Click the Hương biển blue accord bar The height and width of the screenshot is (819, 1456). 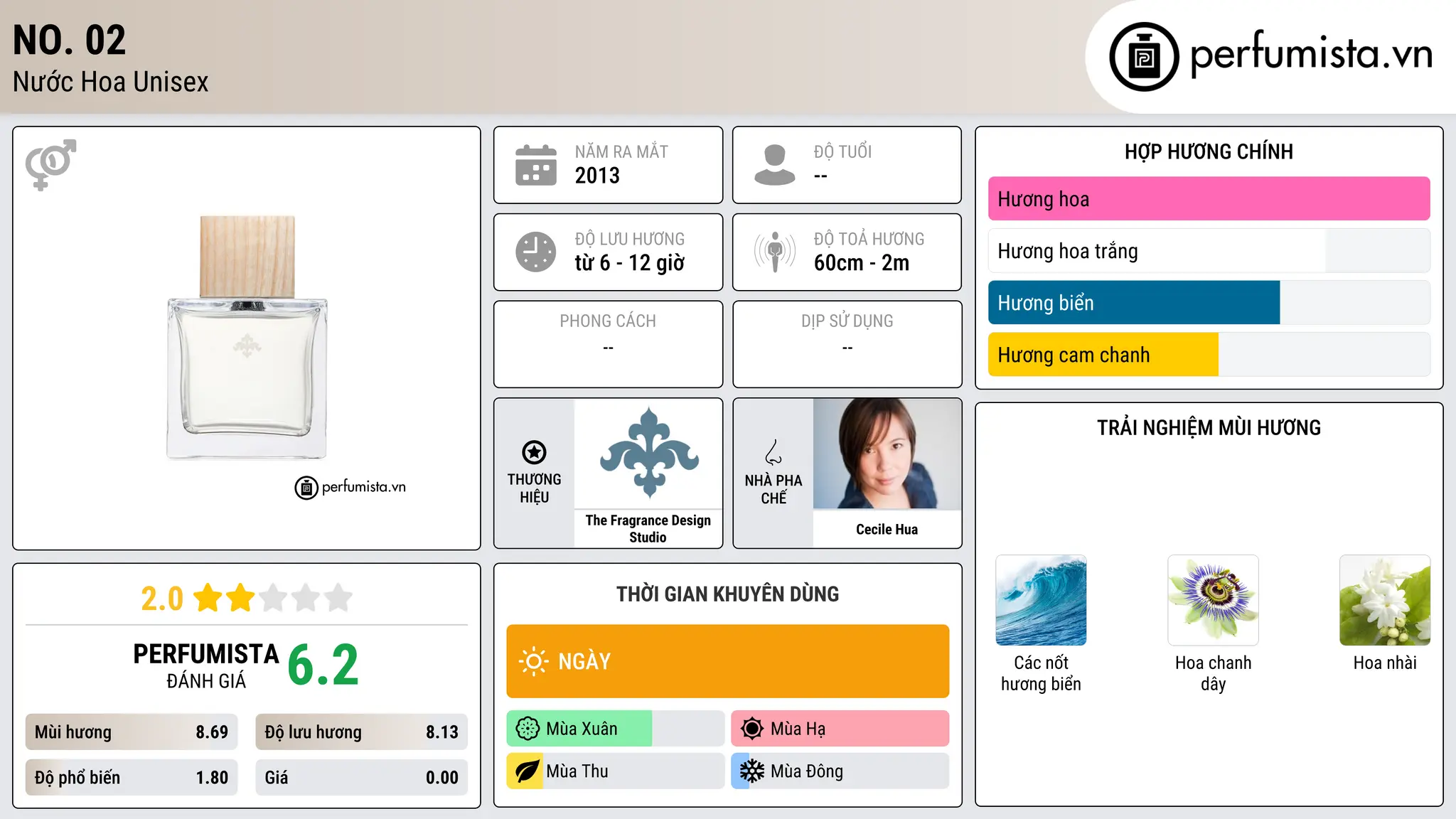click(1209, 303)
